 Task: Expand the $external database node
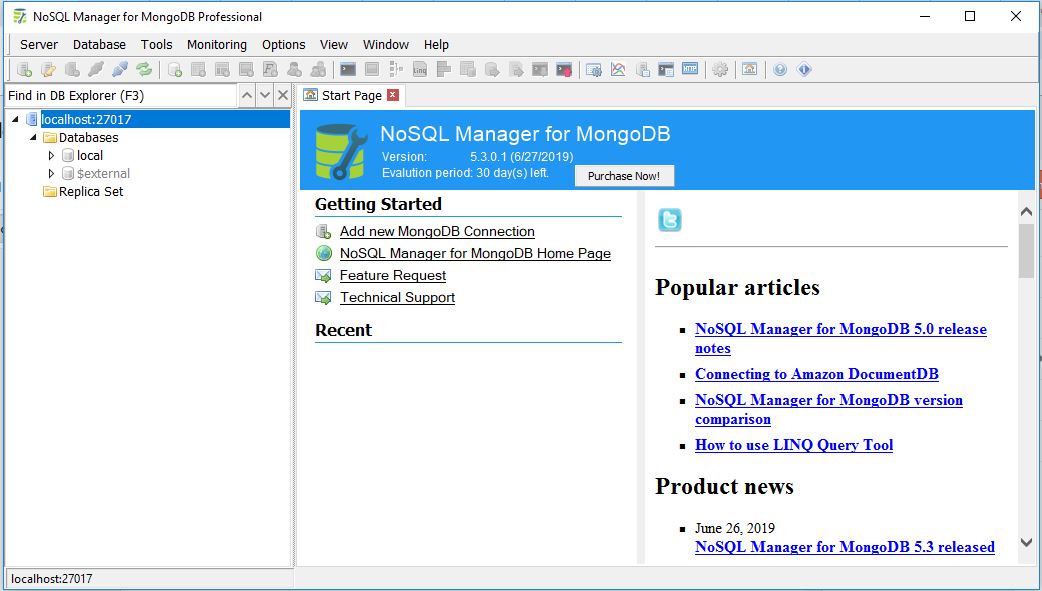52,173
